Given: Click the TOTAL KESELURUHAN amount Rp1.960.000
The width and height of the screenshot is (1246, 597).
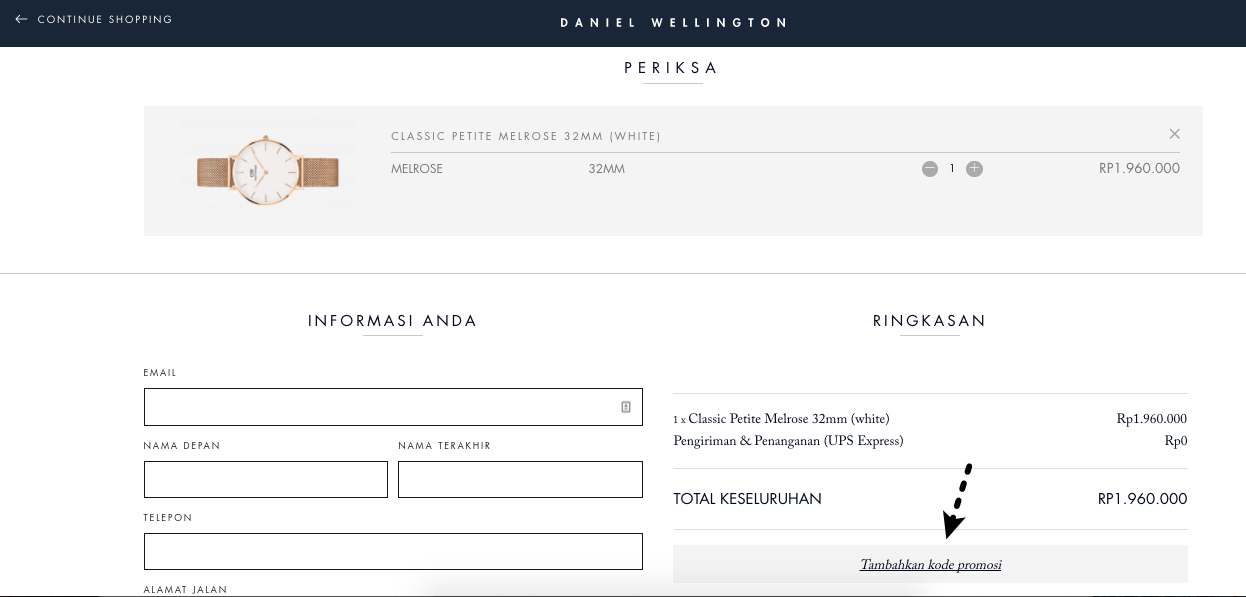Looking at the screenshot, I should pyautogui.click(x=1142, y=499).
